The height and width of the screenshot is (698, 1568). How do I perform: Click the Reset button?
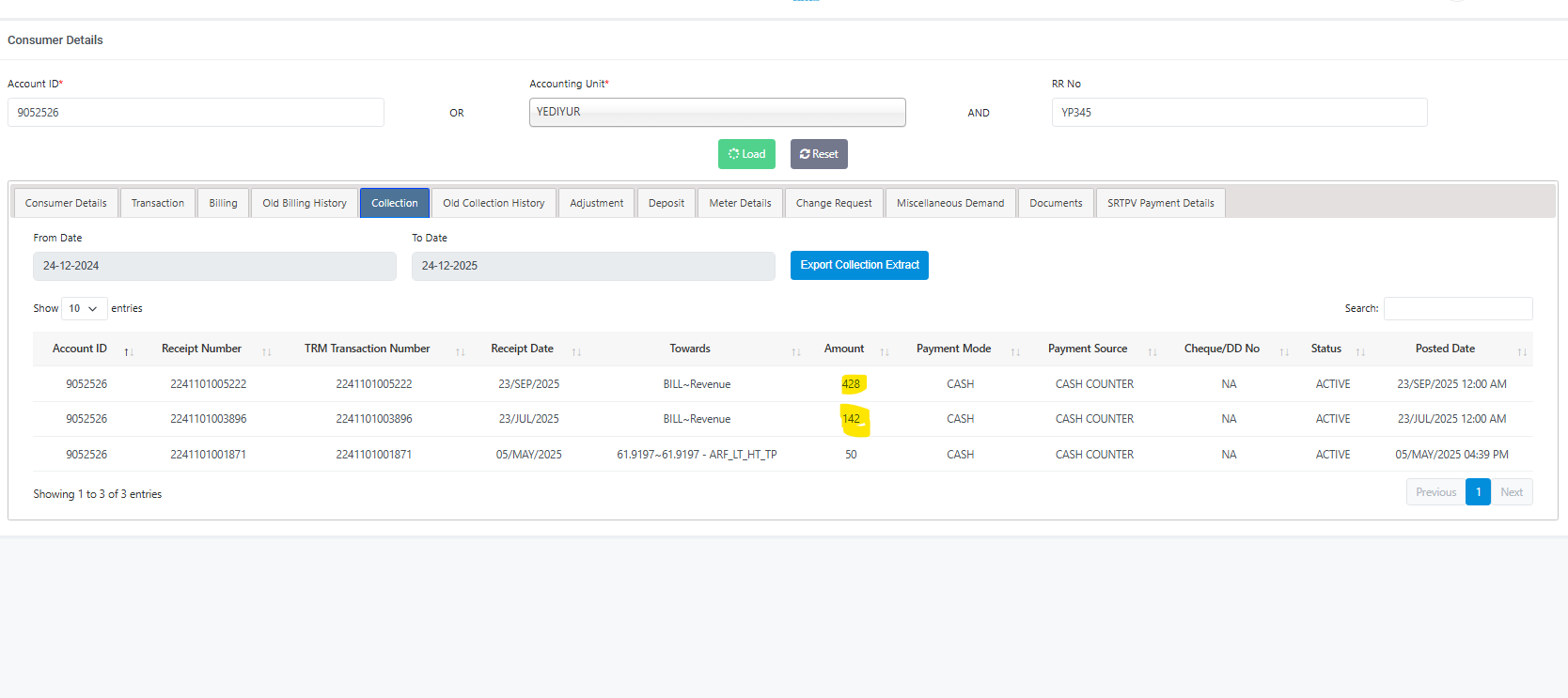point(819,154)
